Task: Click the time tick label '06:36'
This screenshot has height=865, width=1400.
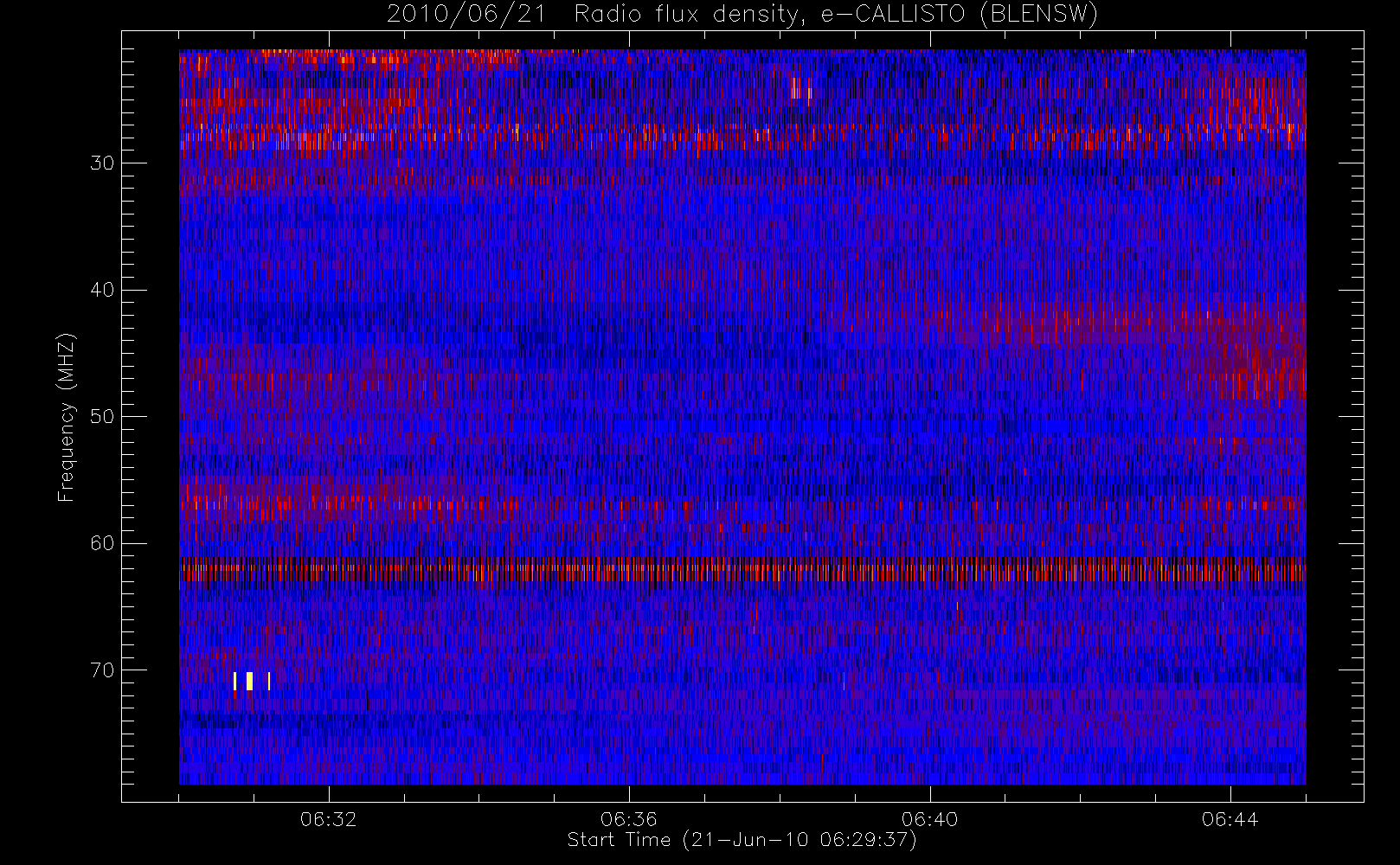Action: click(629, 819)
